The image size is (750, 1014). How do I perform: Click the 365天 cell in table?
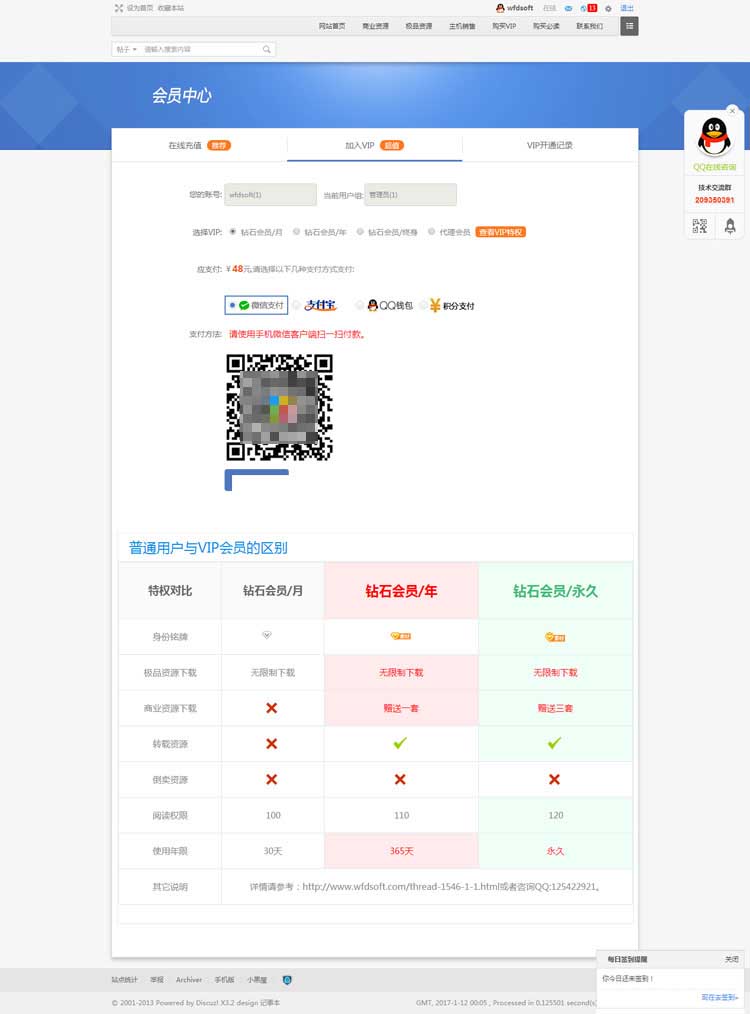[401, 851]
